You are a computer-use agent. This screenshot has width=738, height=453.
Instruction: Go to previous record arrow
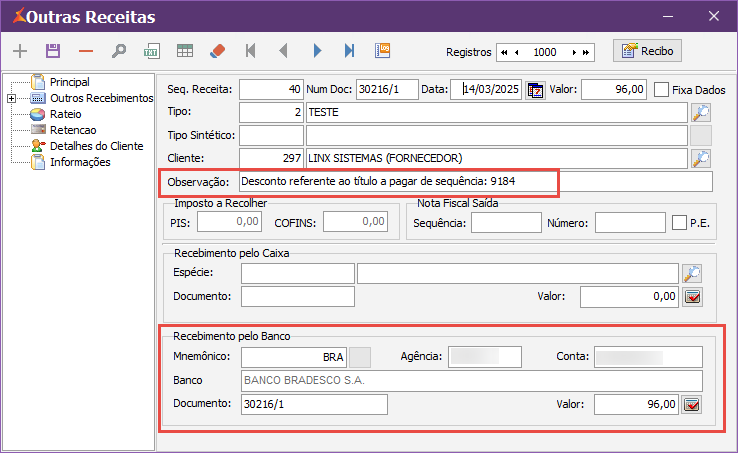(283, 51)
